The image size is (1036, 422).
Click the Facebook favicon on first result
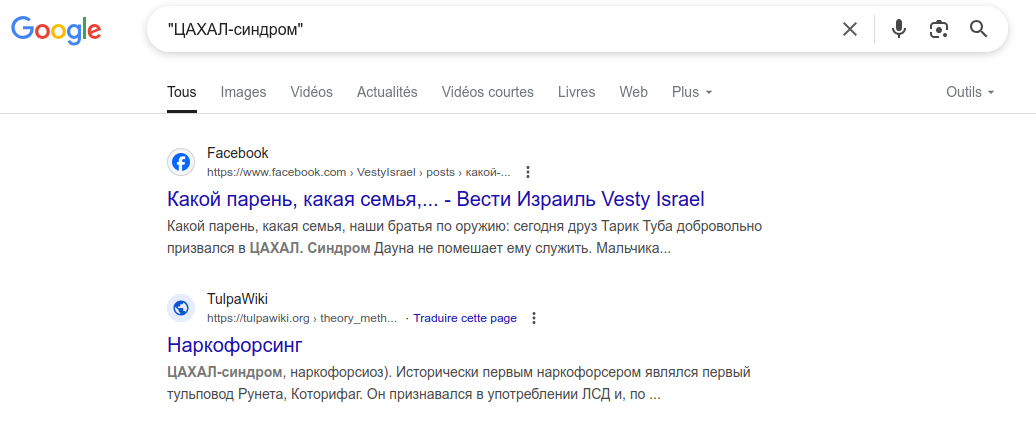click(181, 162)
